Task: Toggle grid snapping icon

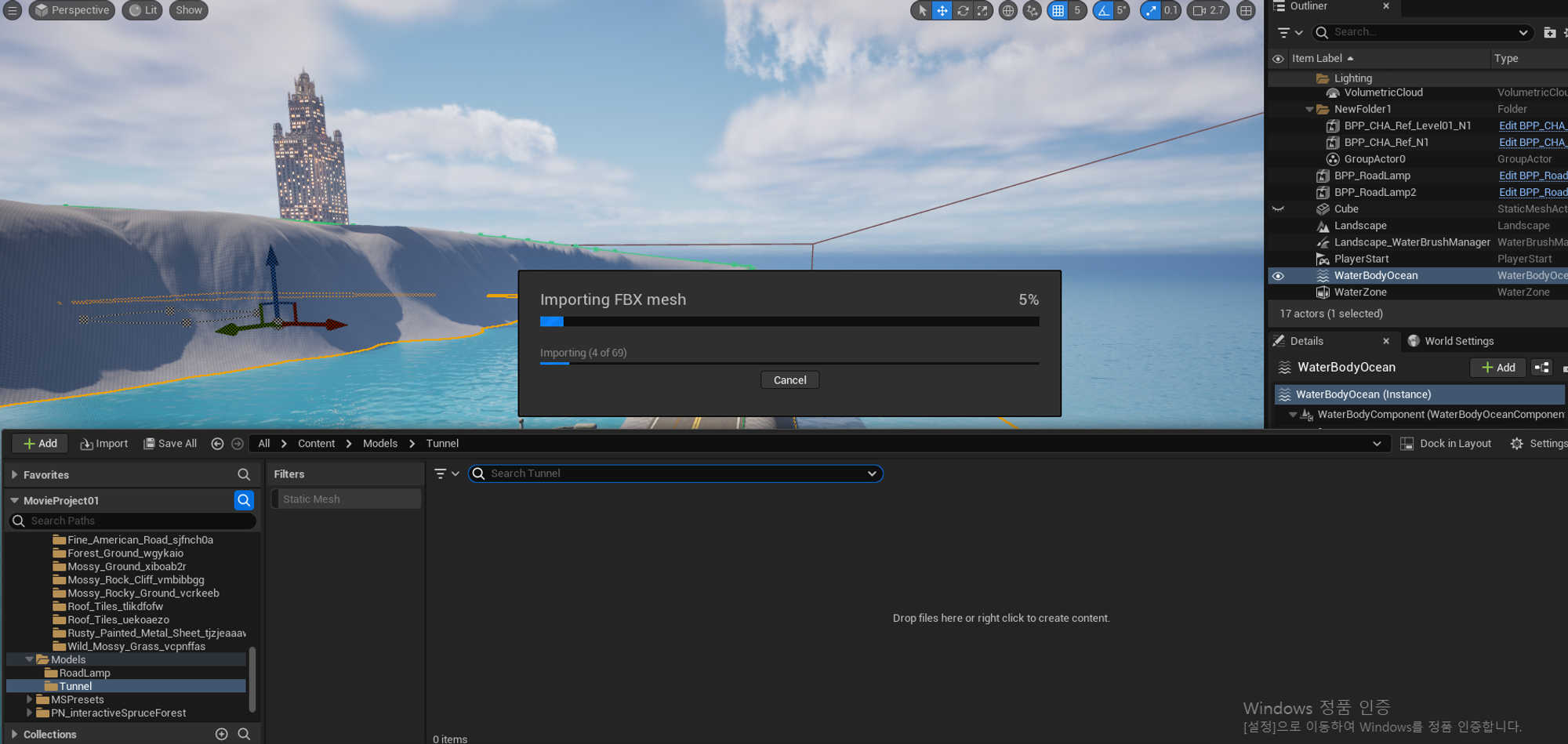Action: tap(1058, 10)
